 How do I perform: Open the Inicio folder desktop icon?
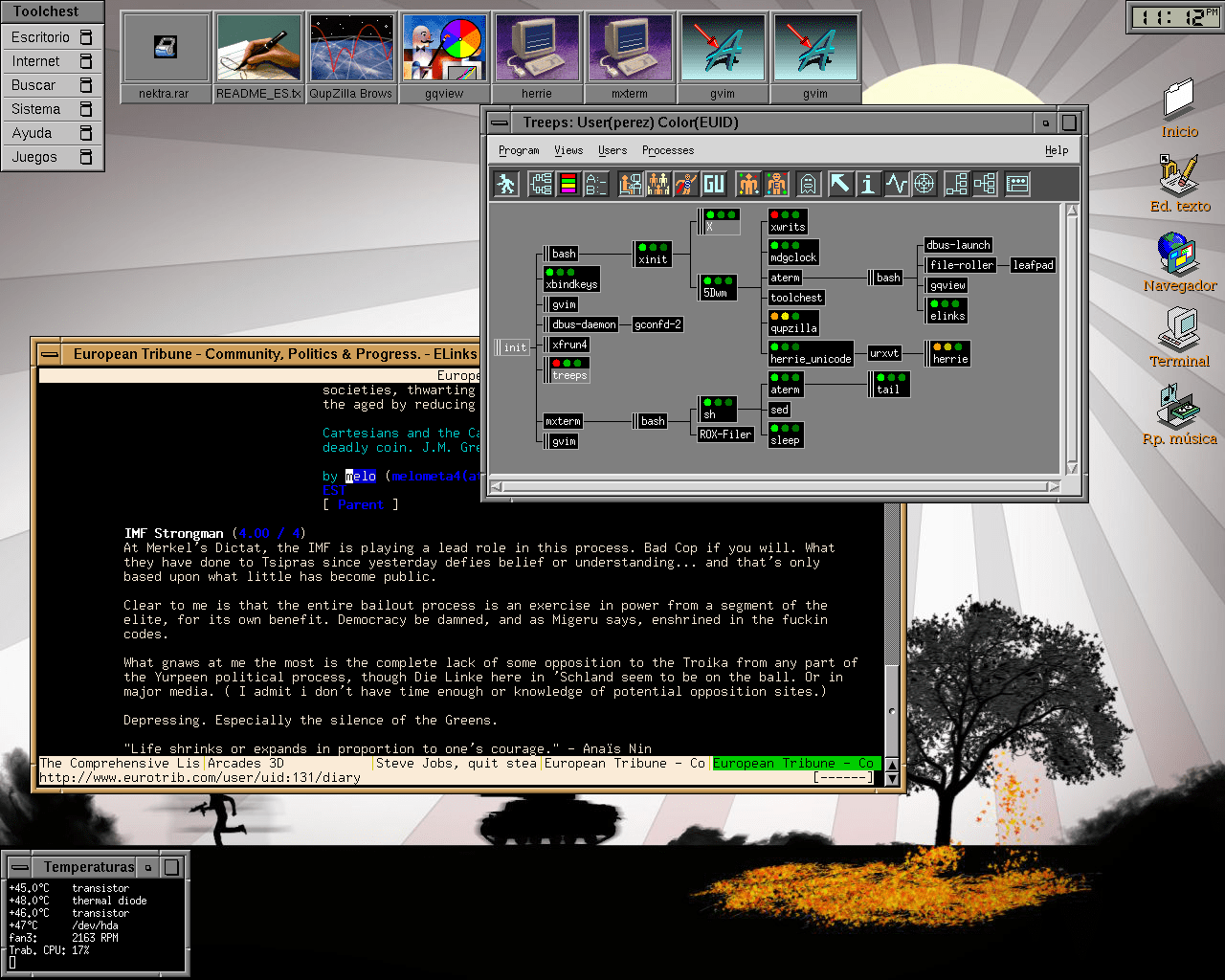coord(1179,108)
